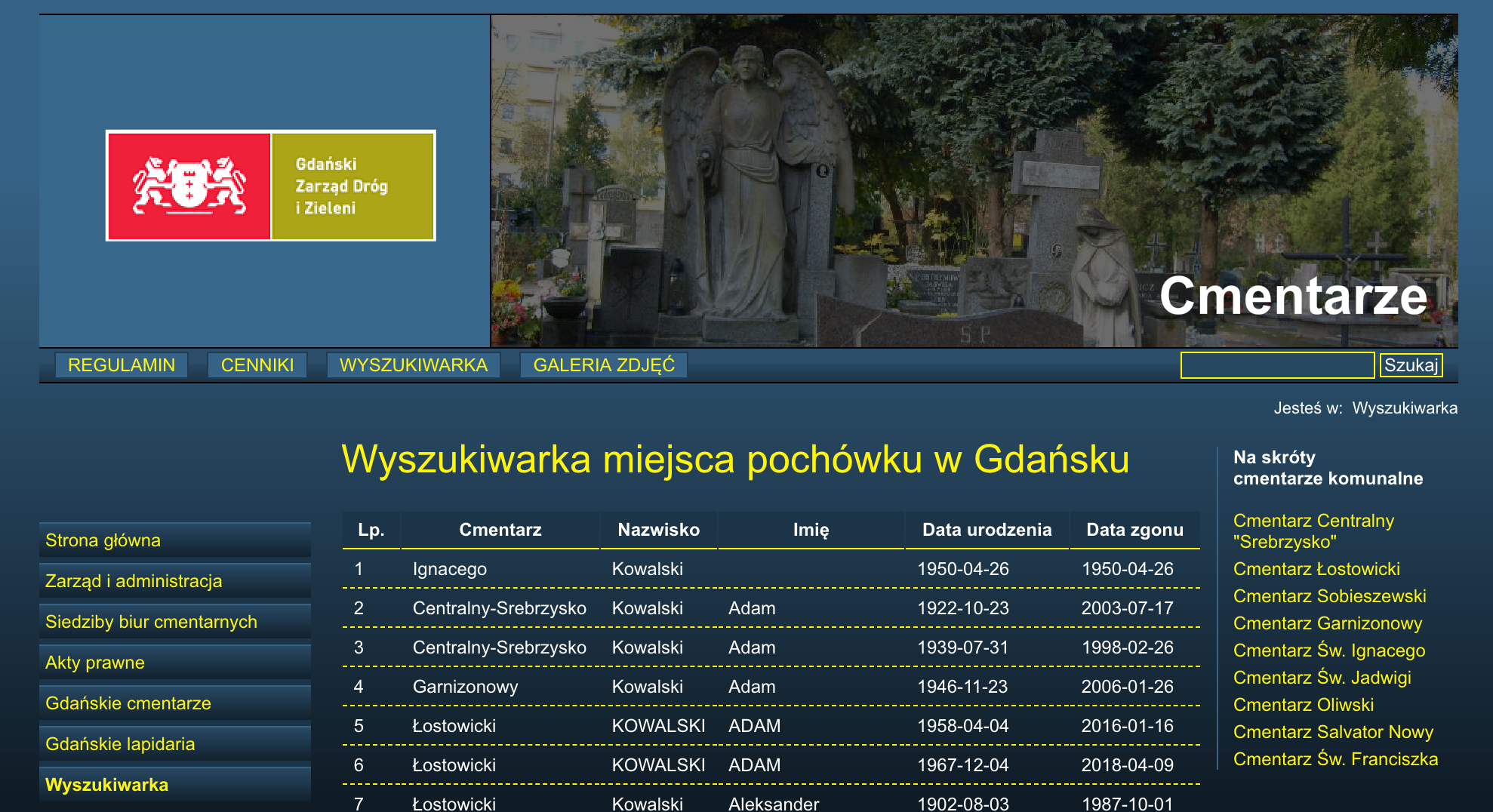
Task: Click the Gdański Zarząd Dróg i Zieleni logo
Action: point(272,185)
